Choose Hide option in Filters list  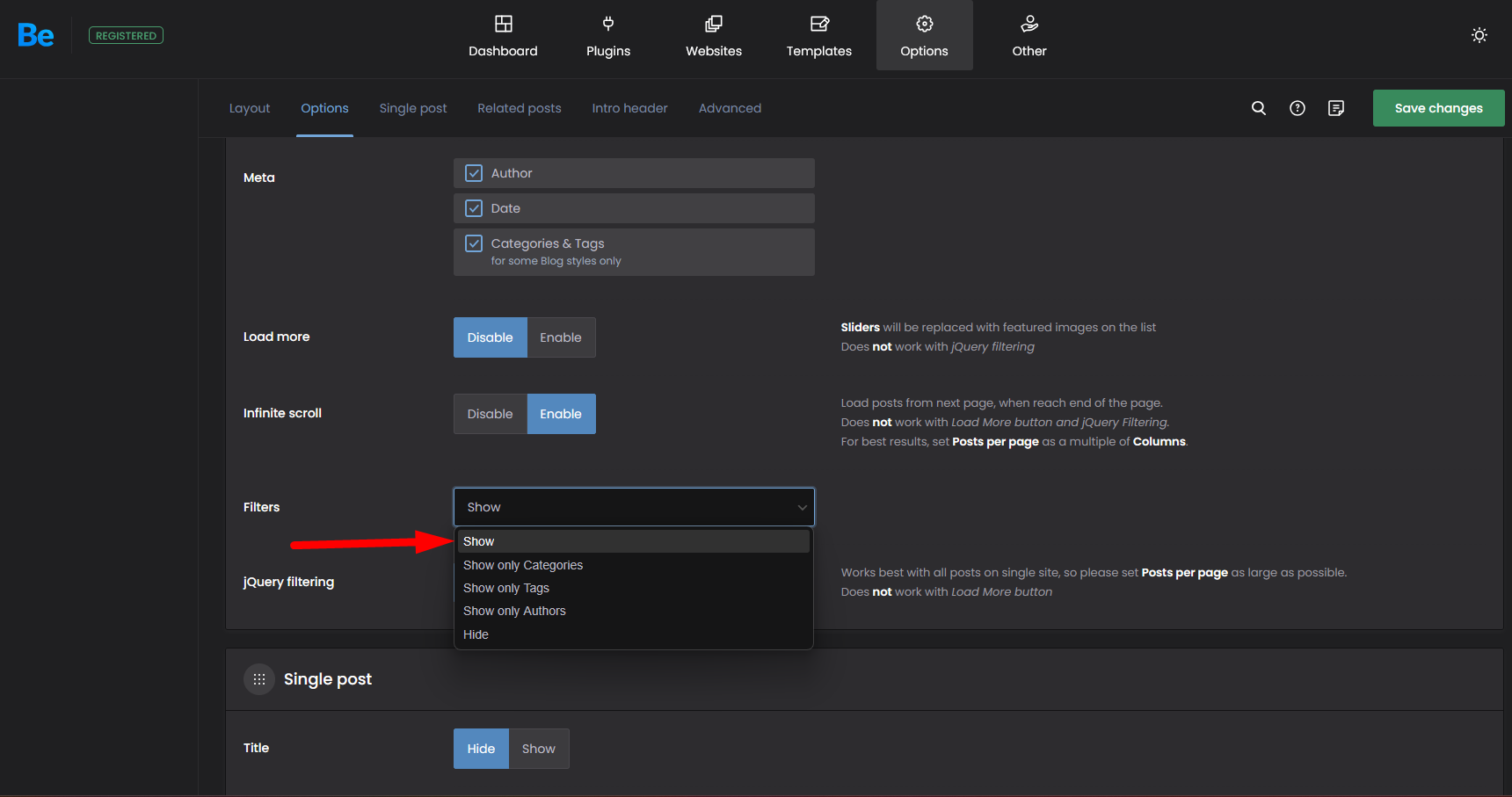click(633, 634)
